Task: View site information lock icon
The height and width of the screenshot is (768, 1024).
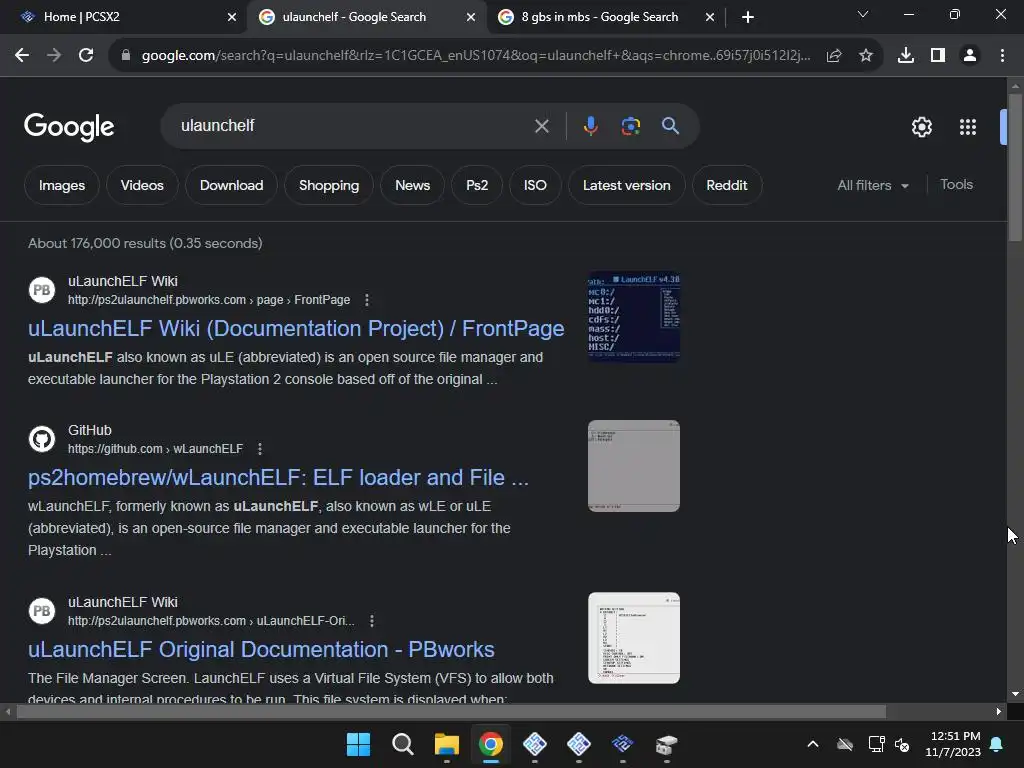Action: 126,56
